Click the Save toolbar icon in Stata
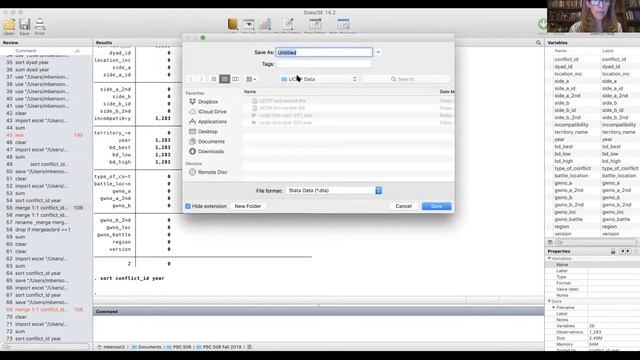 (x=24, y=25)
